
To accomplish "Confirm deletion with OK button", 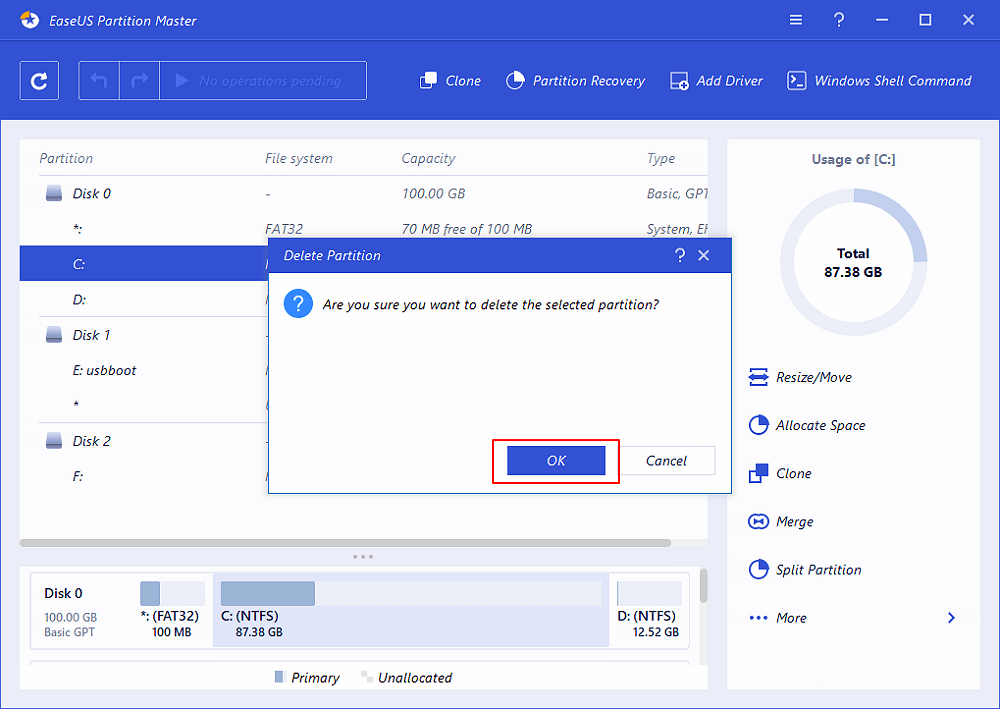I will [x=556, y=460].
